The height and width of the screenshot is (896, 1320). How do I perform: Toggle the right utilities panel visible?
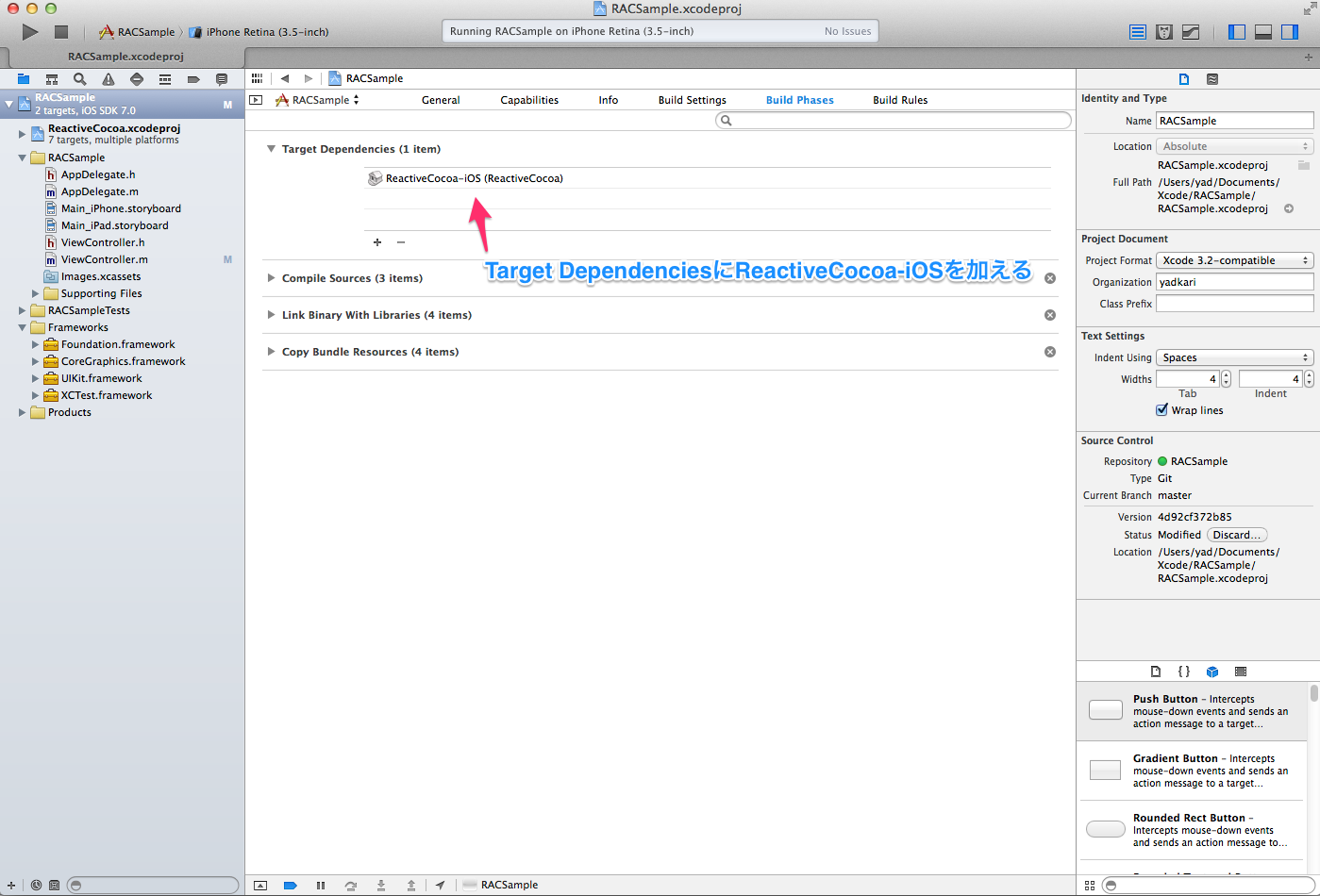1290,31
